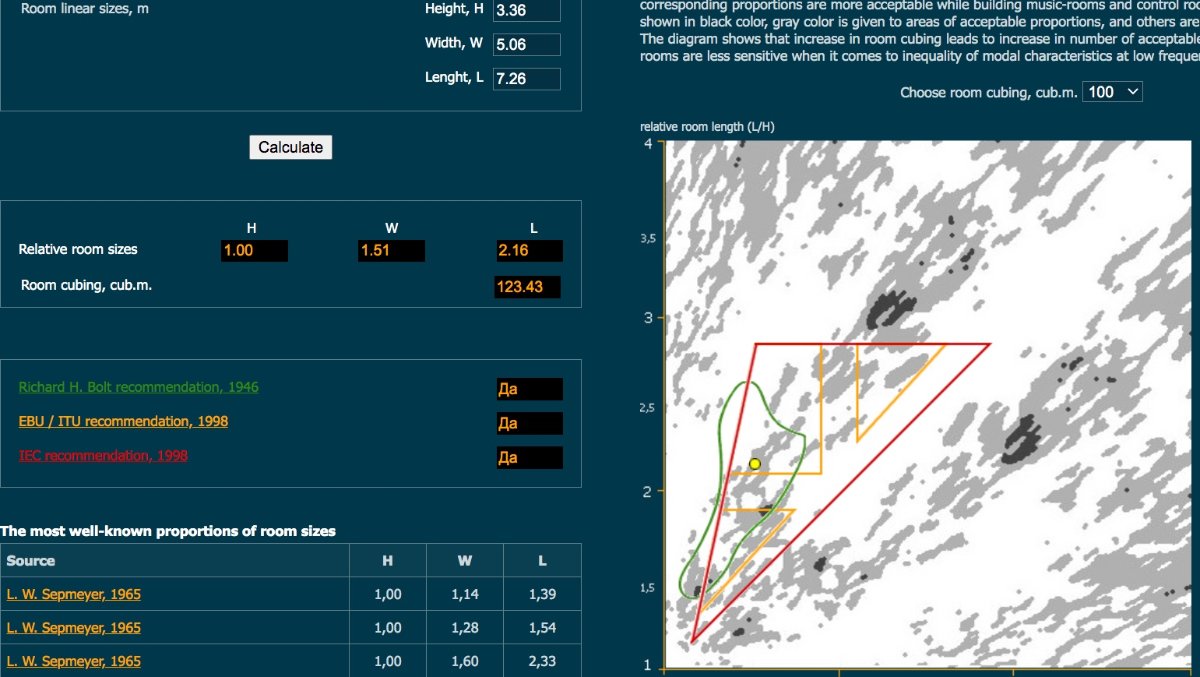This screenshot has width=1200, height=677.
Task: Open the Sepmeyer link in the 1,60 width row
Action: pyautogui.click(x=73, y=661)
